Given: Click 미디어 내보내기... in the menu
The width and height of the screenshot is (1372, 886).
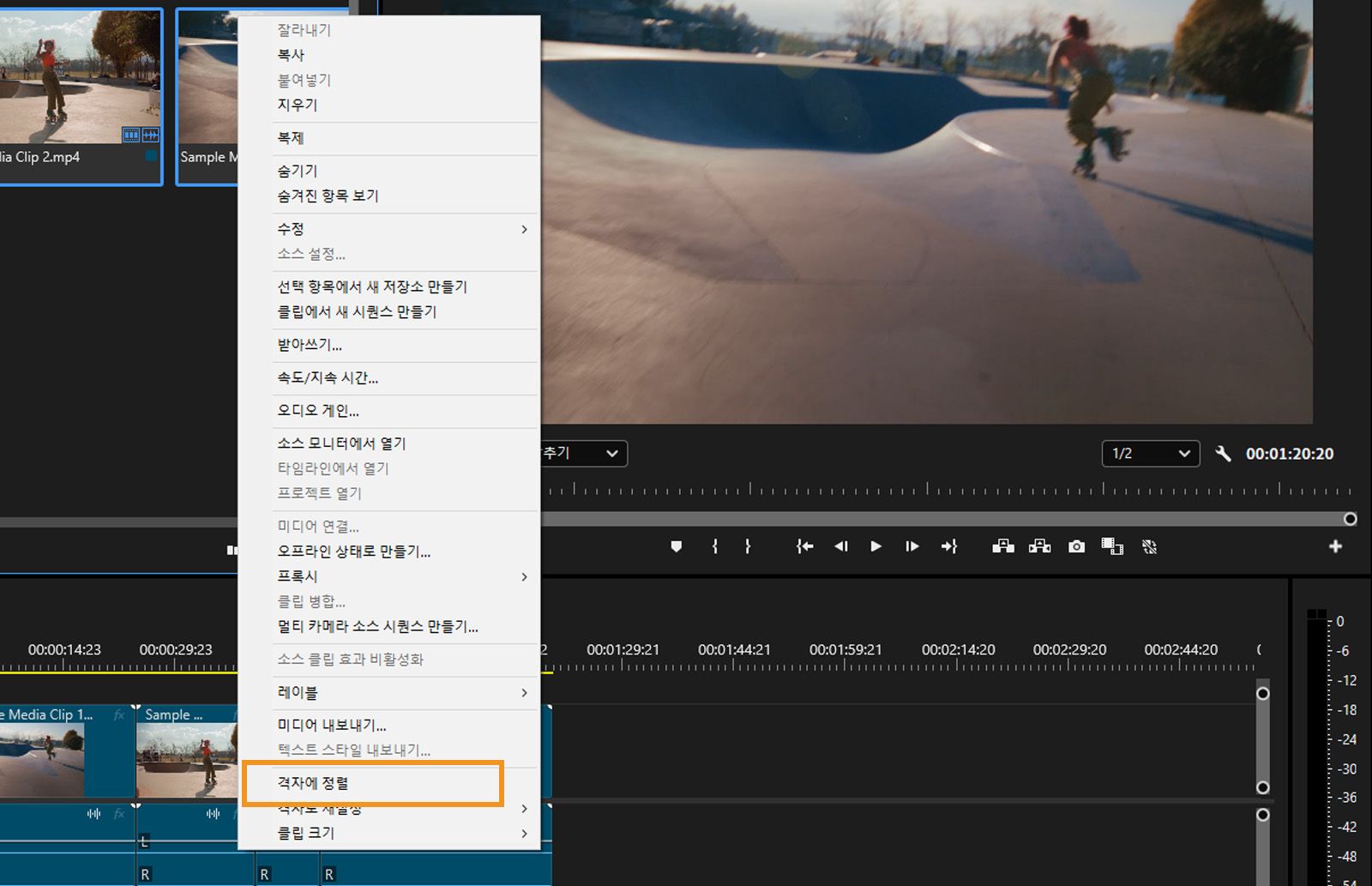Looking at the screenshot, I should click(x=332, y=725).
